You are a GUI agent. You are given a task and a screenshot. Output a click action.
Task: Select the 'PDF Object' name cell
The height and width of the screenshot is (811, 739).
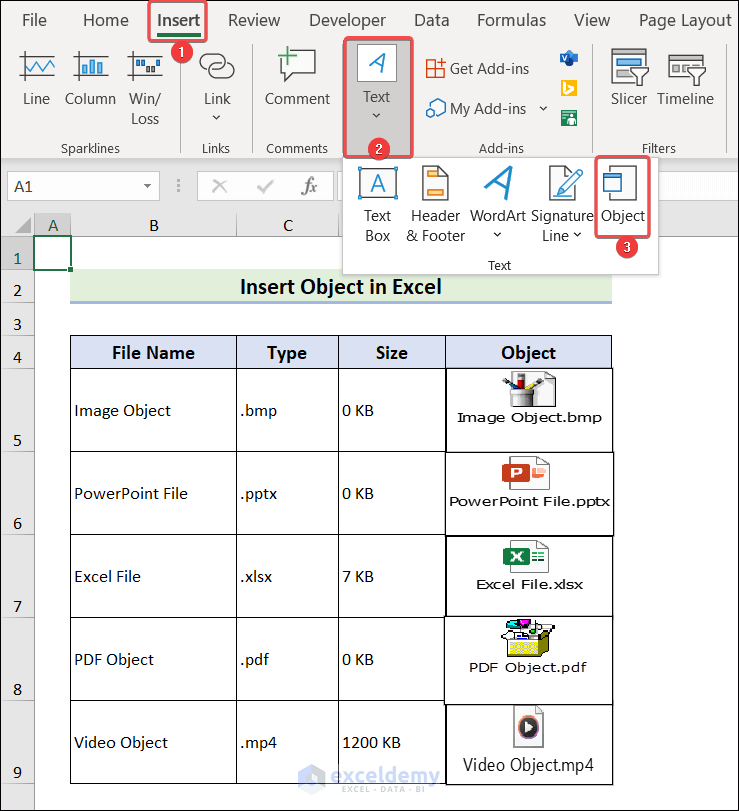tap(154, 659)
